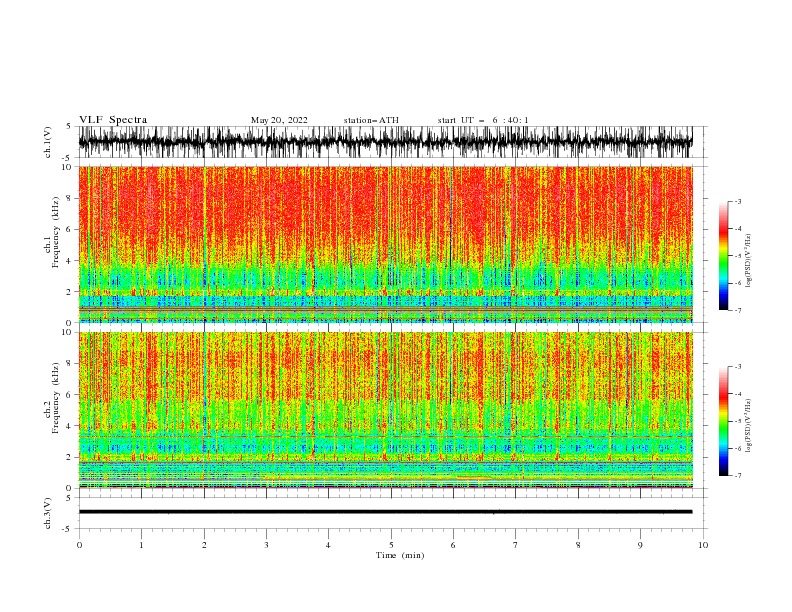Click the "6" frequency tick on ch.1 spectrogram
This screenshot has height=612, width=792.
(70, 229)
